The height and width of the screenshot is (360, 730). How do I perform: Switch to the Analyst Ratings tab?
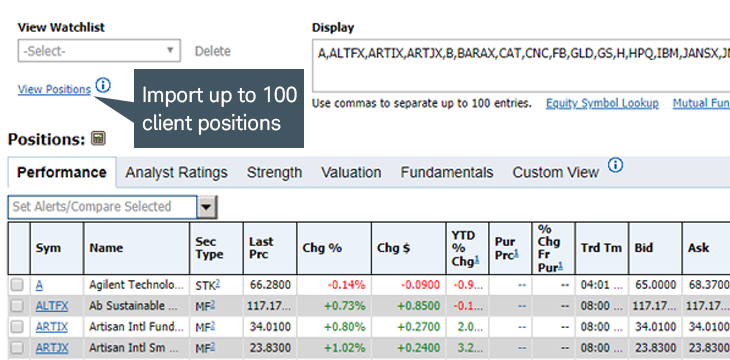tap(176, 172)
